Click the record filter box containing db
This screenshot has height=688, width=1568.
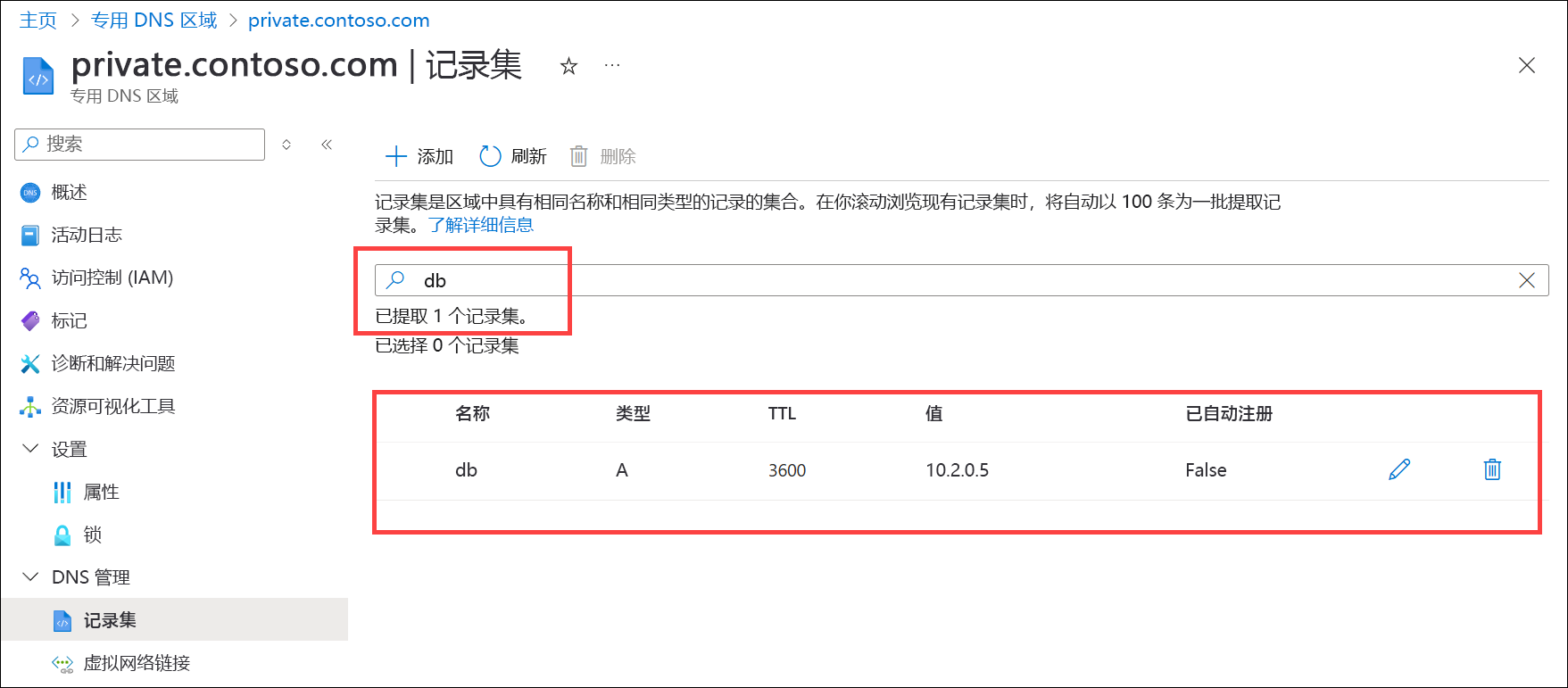pyautogui.click(x=961, y=280)
